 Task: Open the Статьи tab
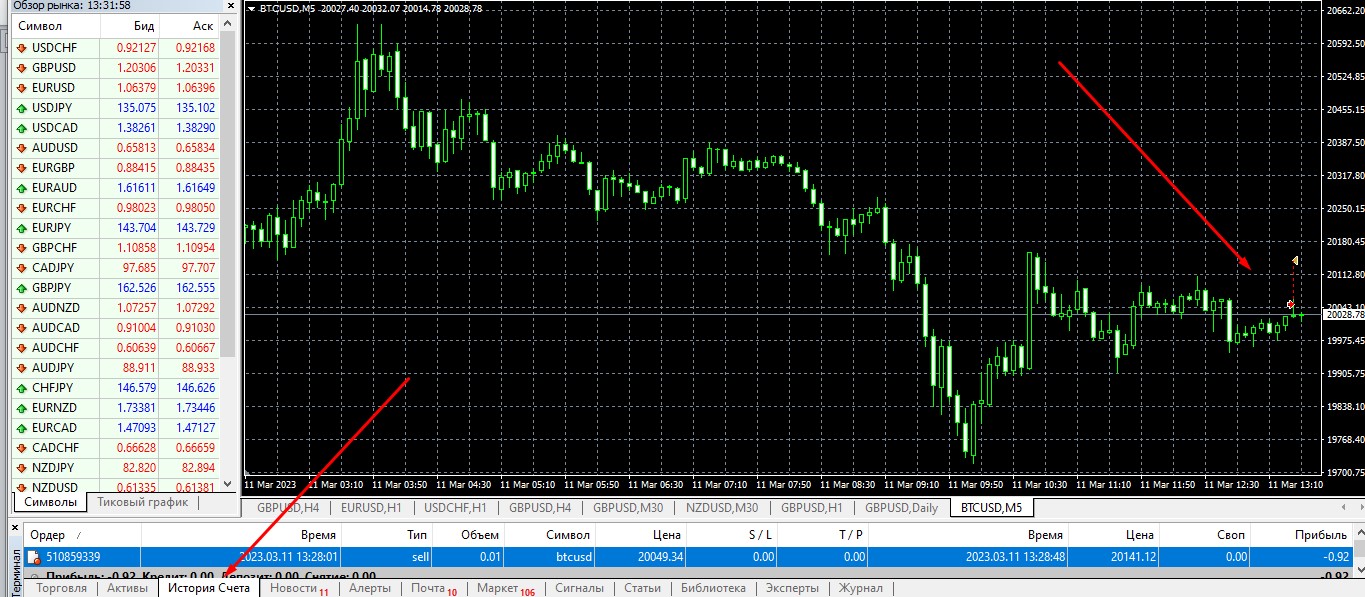(x=642, y=588)
